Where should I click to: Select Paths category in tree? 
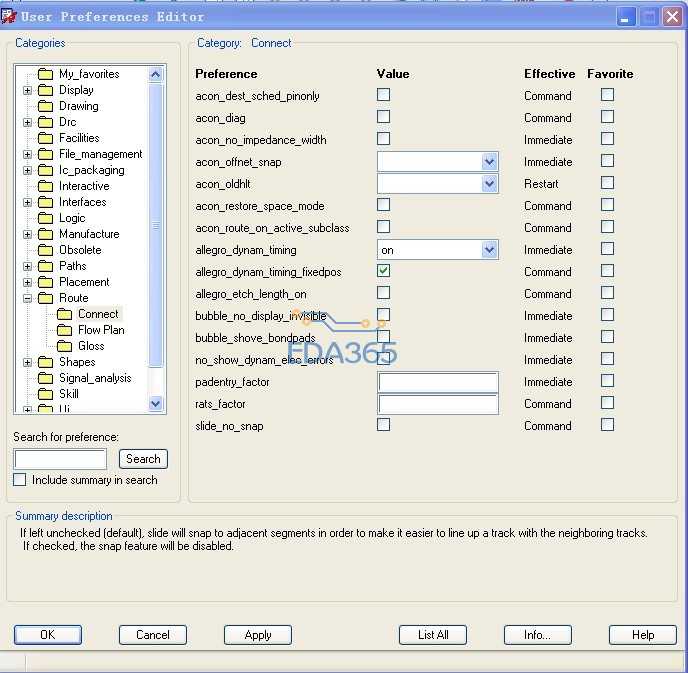coord(73,266)
